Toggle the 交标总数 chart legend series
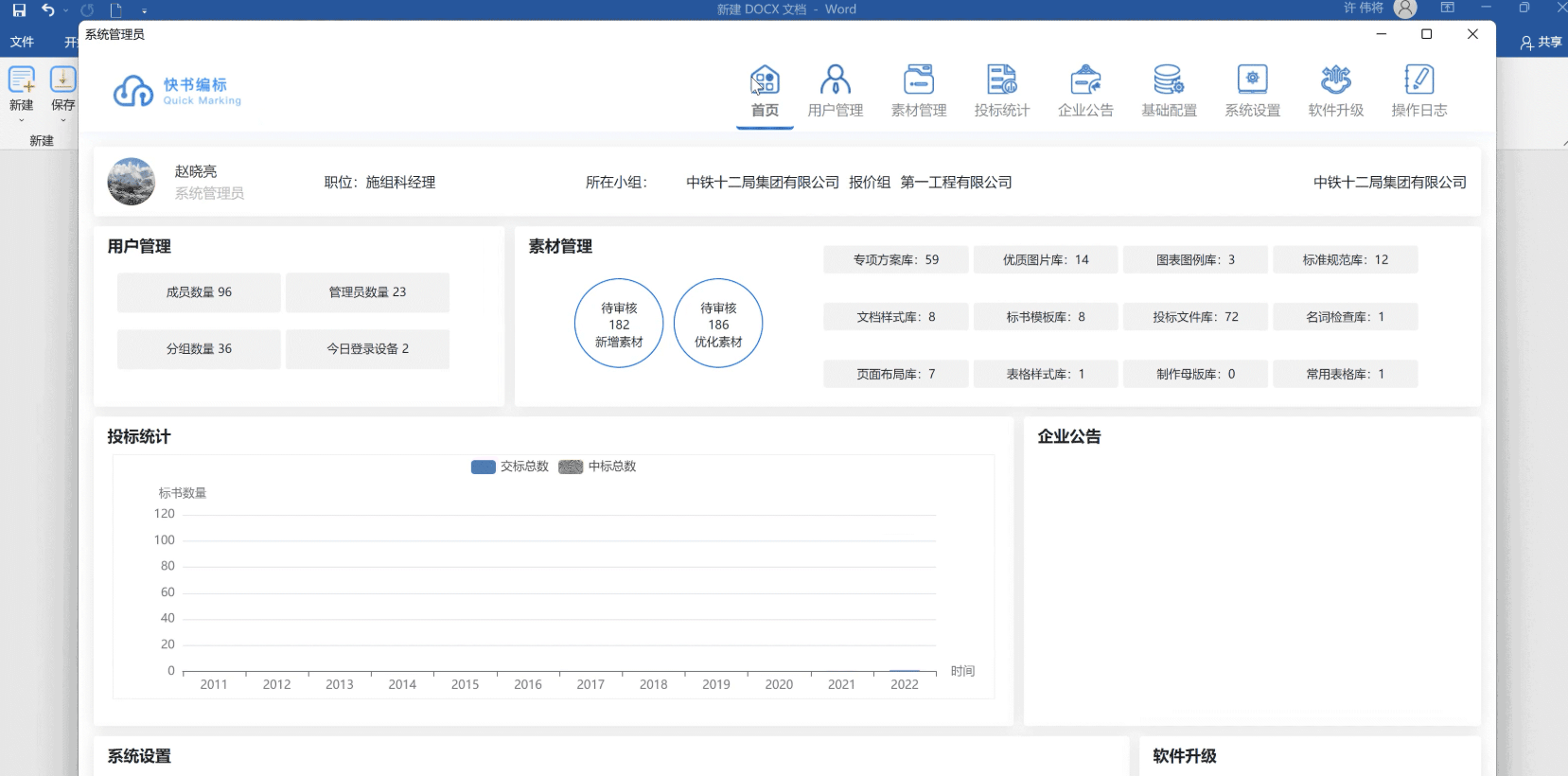The image size is (1568, 776). pyautogui.click(x=510, y=467)
